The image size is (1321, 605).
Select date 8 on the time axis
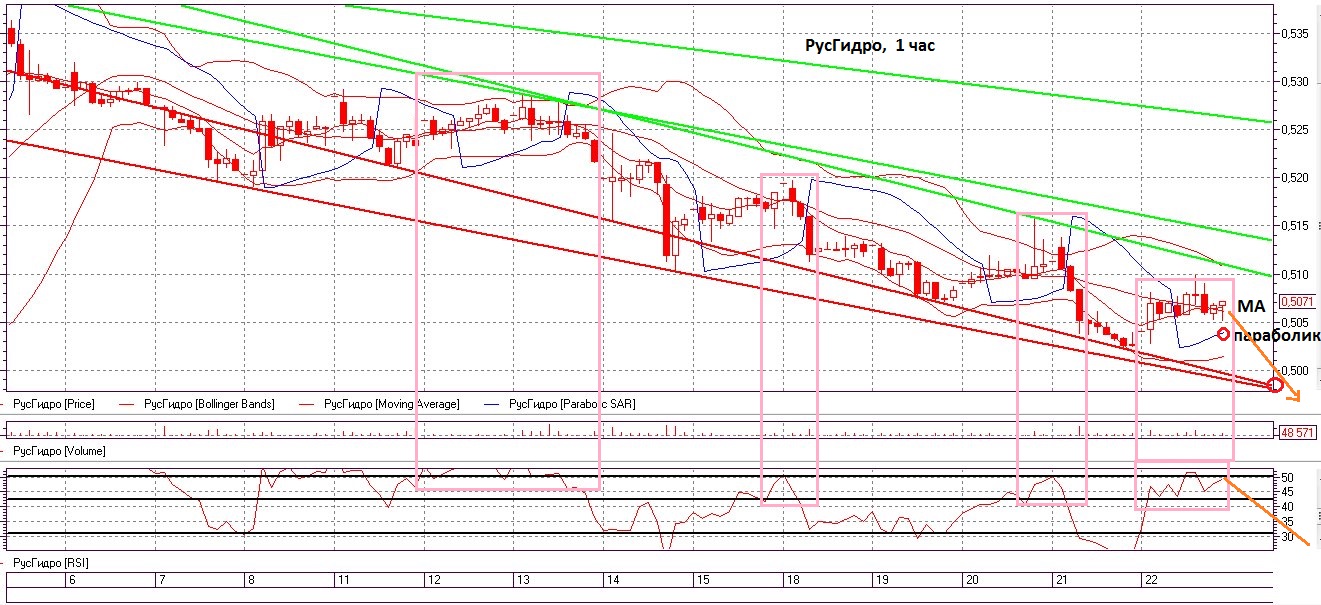point(251,580)
